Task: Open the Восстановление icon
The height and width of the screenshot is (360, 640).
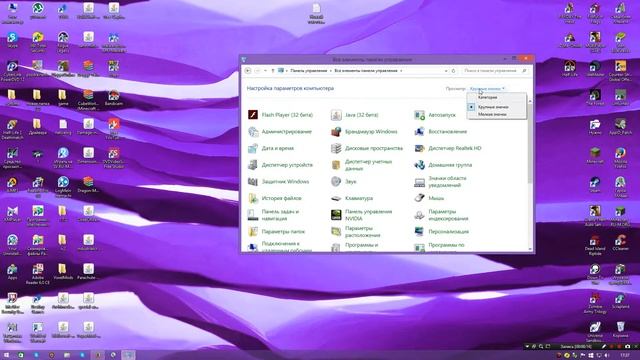Action: tap(419, 131)
